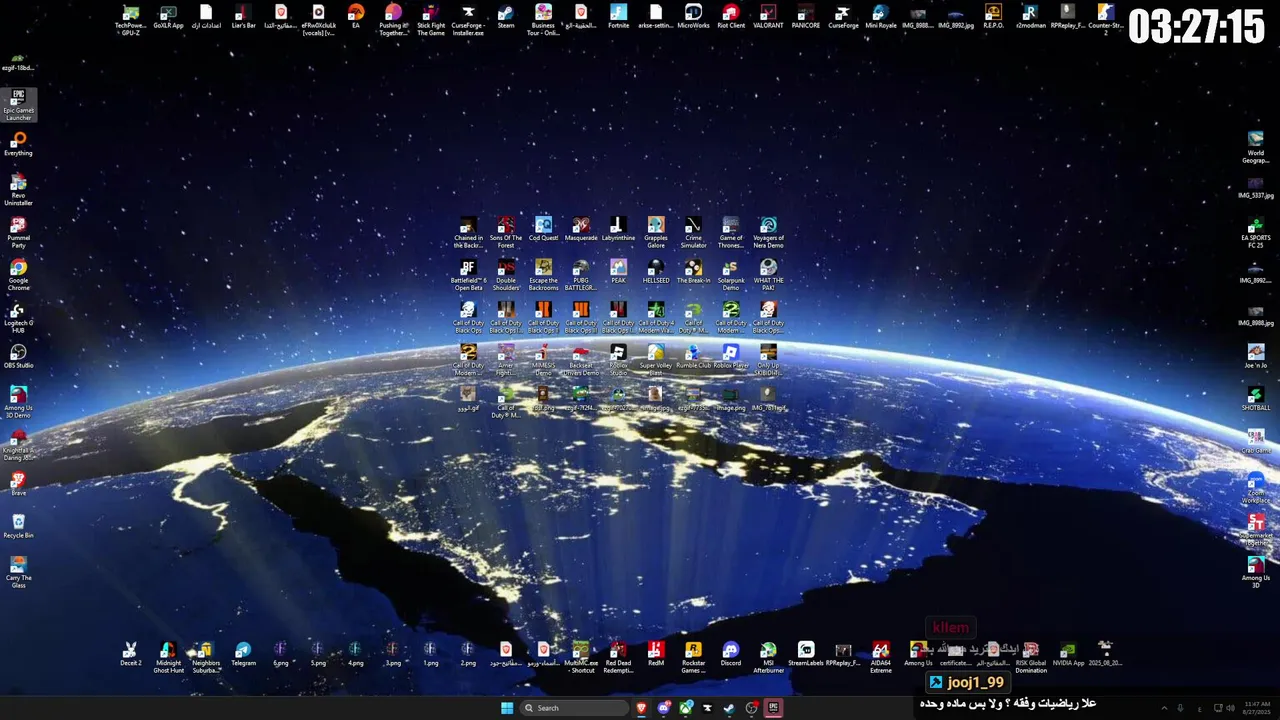Open Grapples Galore game icon

[x=656, y=232]
